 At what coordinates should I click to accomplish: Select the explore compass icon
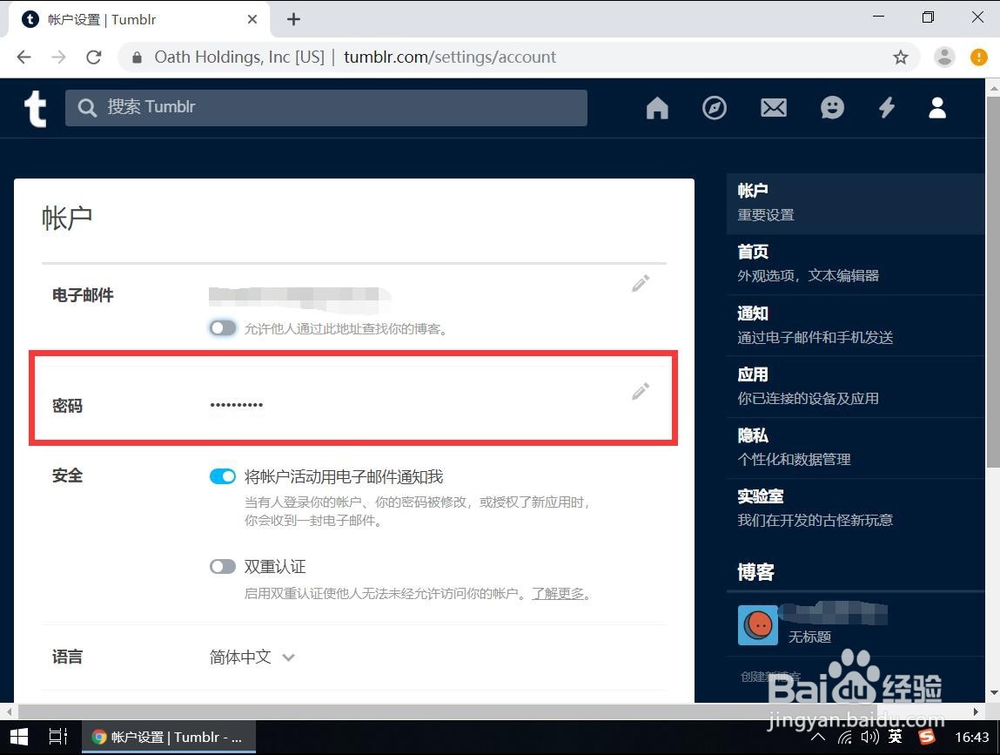714,107
